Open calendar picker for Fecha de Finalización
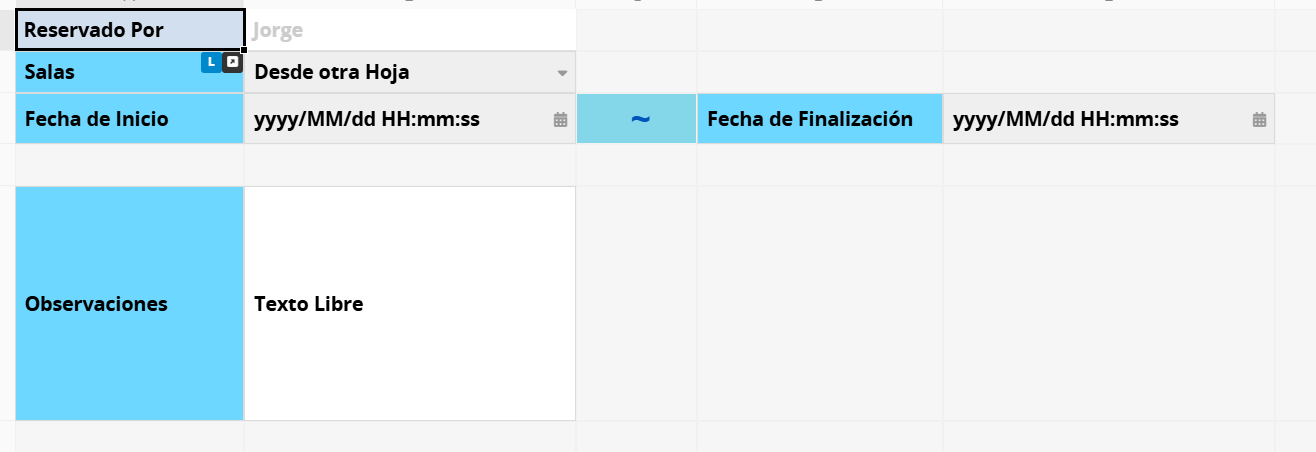 click(x=1259, y=120)
